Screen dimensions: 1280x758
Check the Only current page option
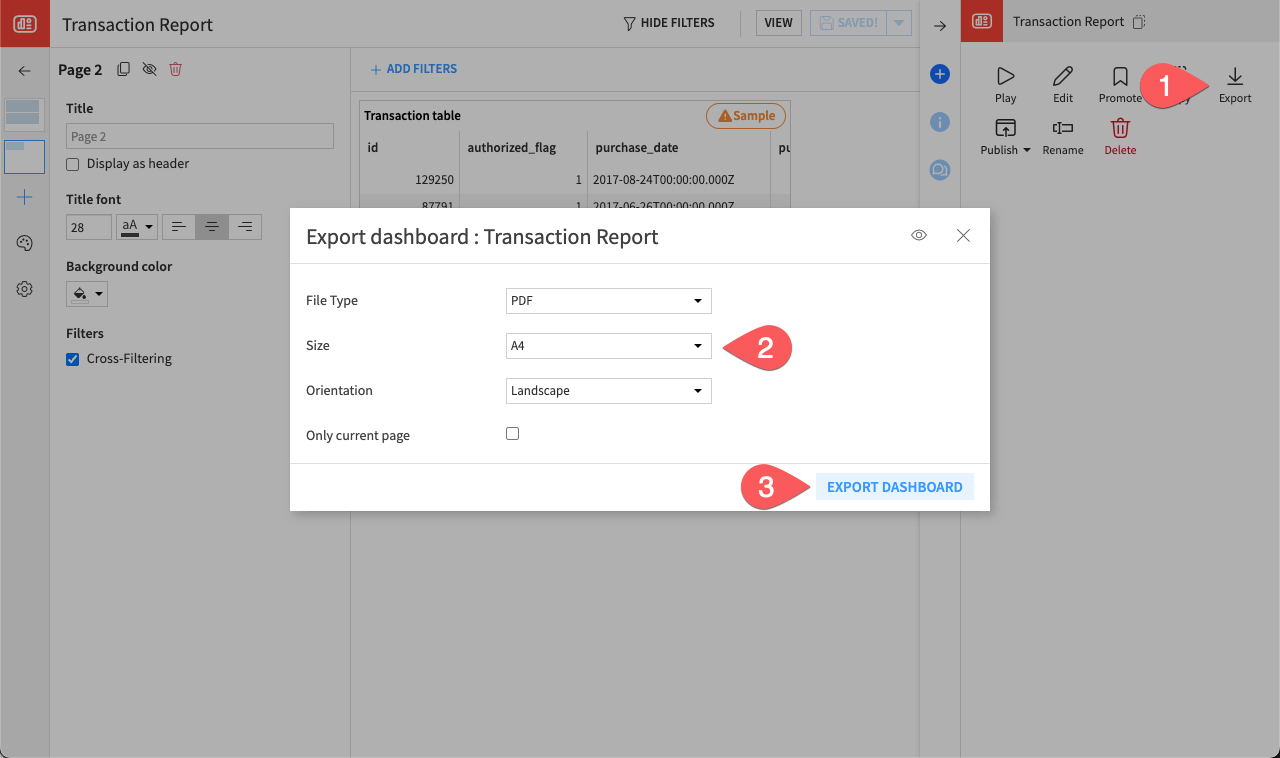pos(512,433)
